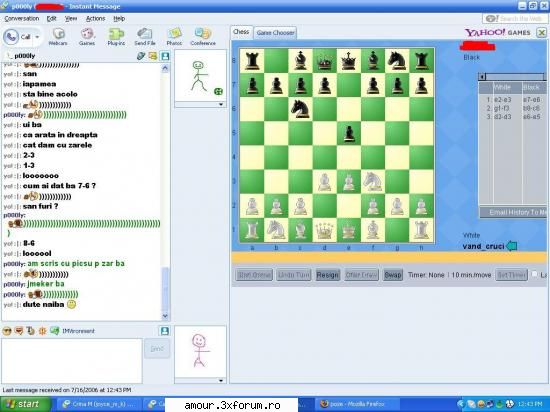Expand the Call button dropdown arrow

pyautogui.click(x=37, y=37)
